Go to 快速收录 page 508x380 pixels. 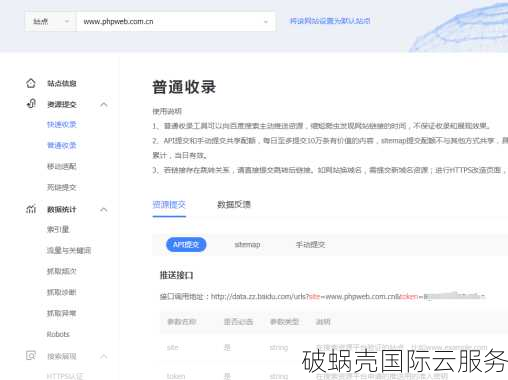pyautogui.click(x=62, y=125)
